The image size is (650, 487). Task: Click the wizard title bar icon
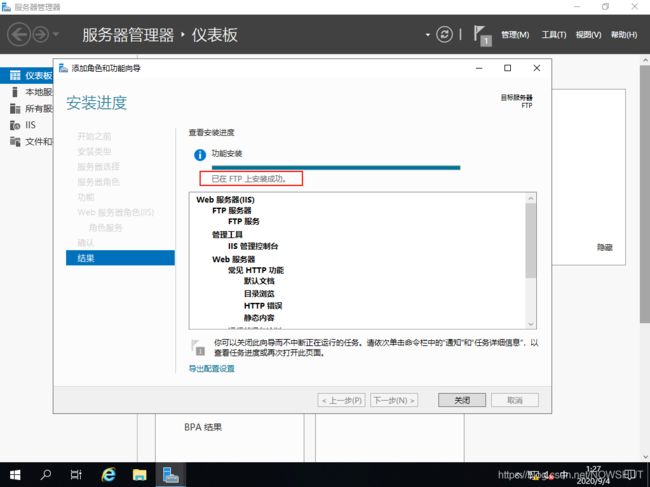63,68
